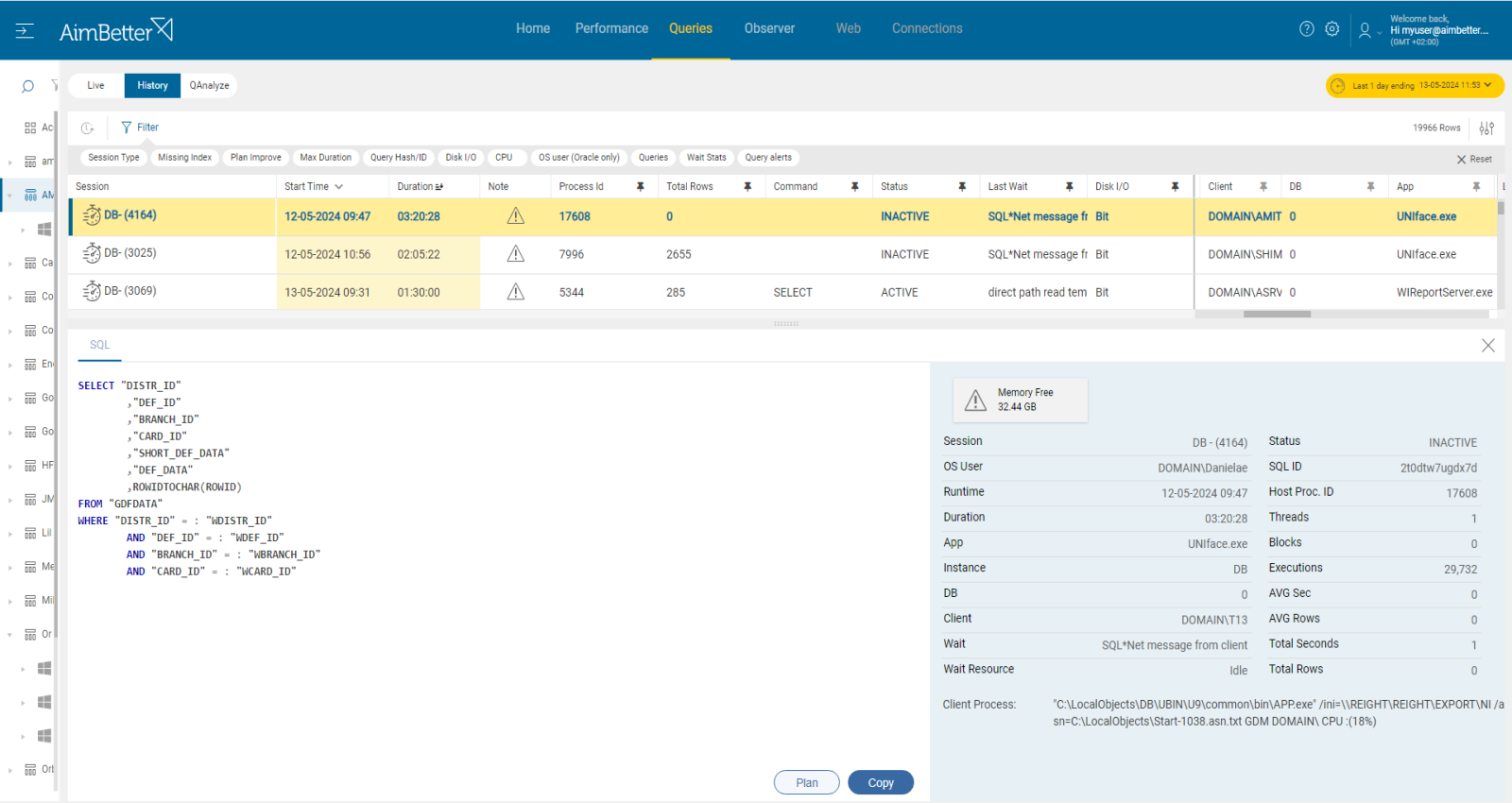Pin the DB column
This screenshot has width=1512, height=803.
[x=1370, y=187]
